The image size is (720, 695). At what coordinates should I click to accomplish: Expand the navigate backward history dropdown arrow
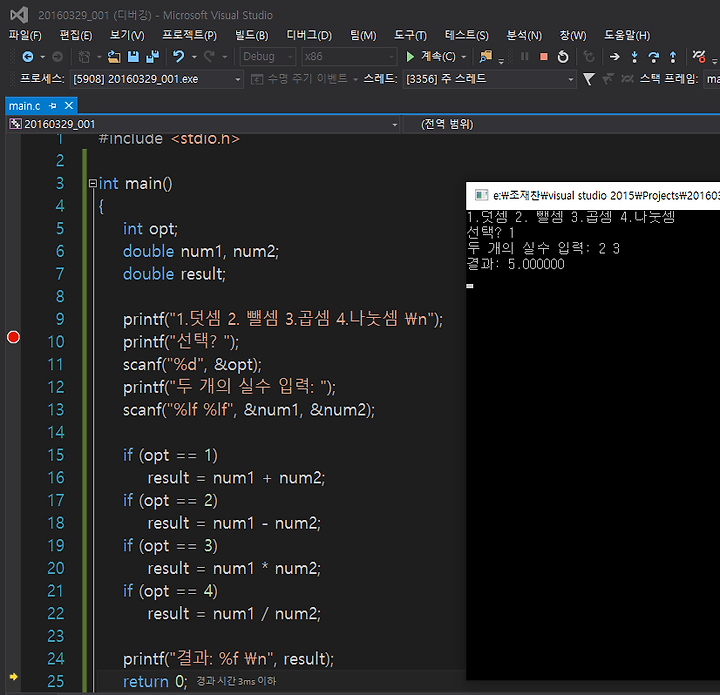click(43, 57)
